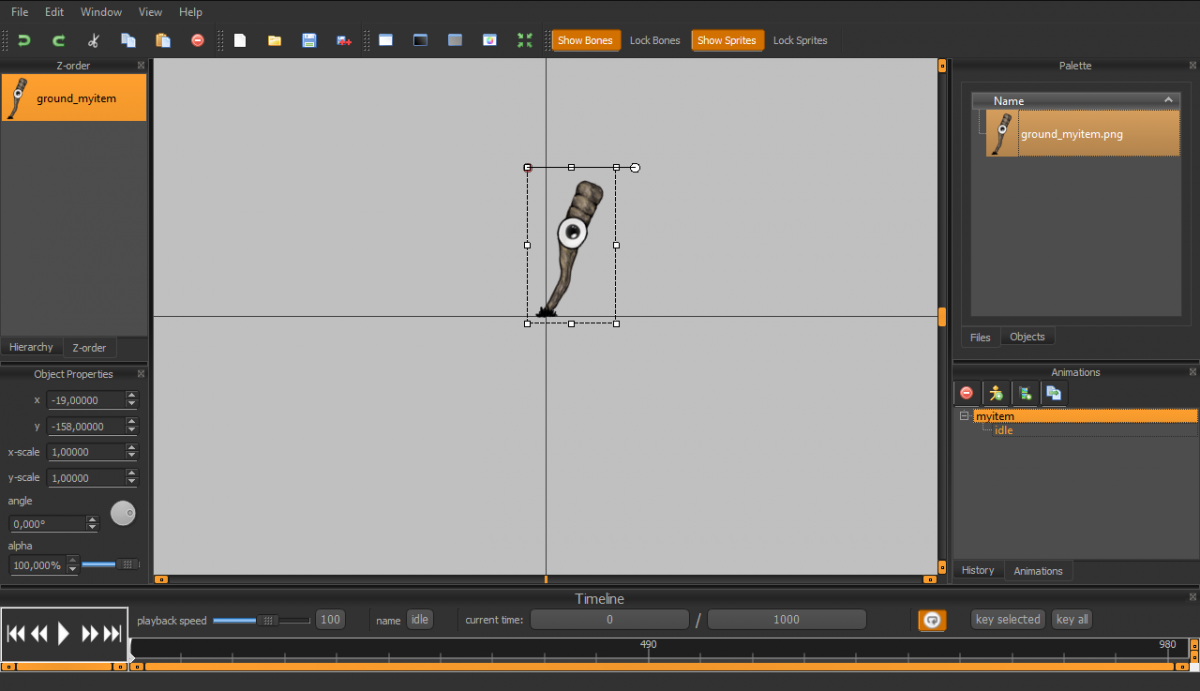
Task: Click the green fit-to-view arrows icon
Action: 525,41
